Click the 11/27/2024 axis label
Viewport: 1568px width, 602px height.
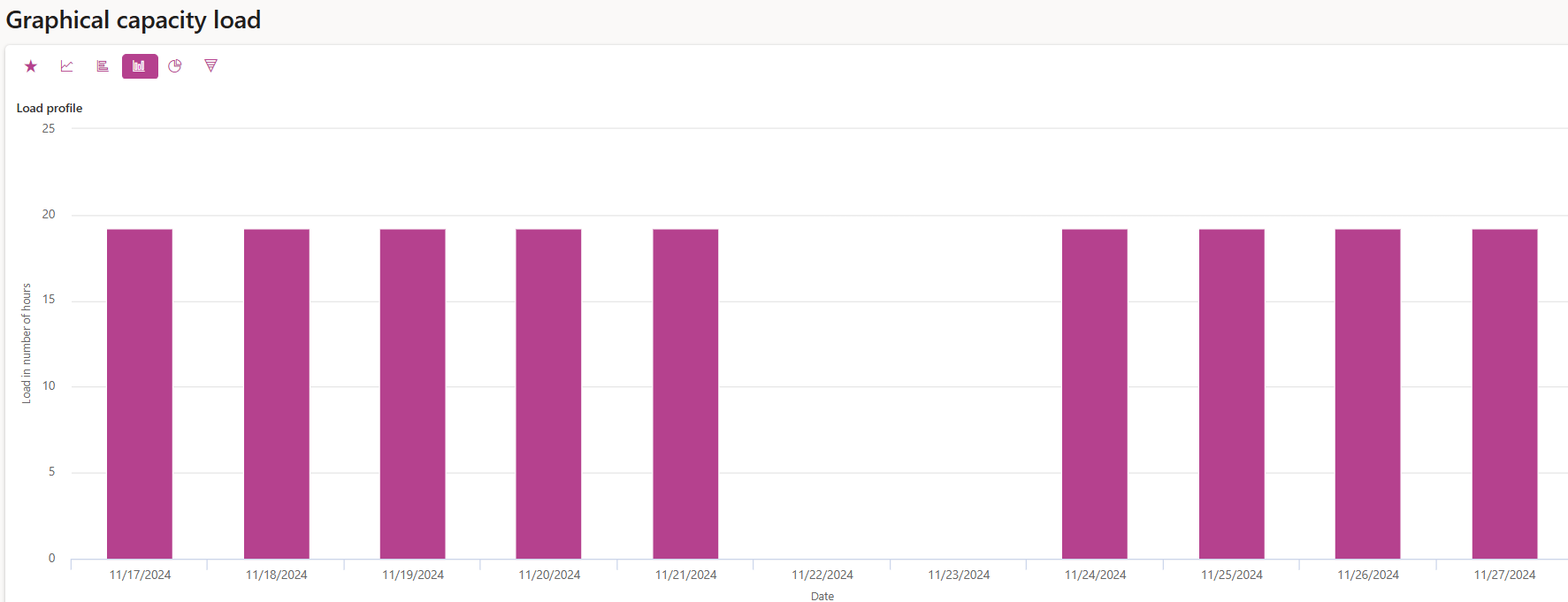click(1504, 575)
